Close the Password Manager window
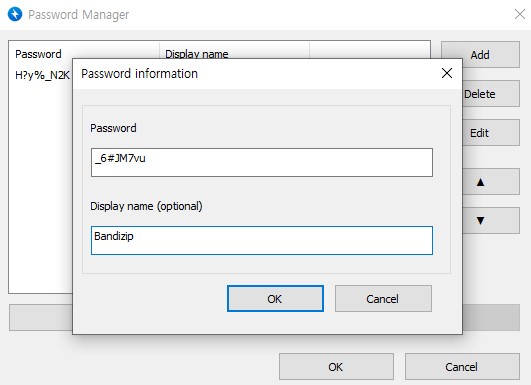531x385 pixels. tap(519, 14)
